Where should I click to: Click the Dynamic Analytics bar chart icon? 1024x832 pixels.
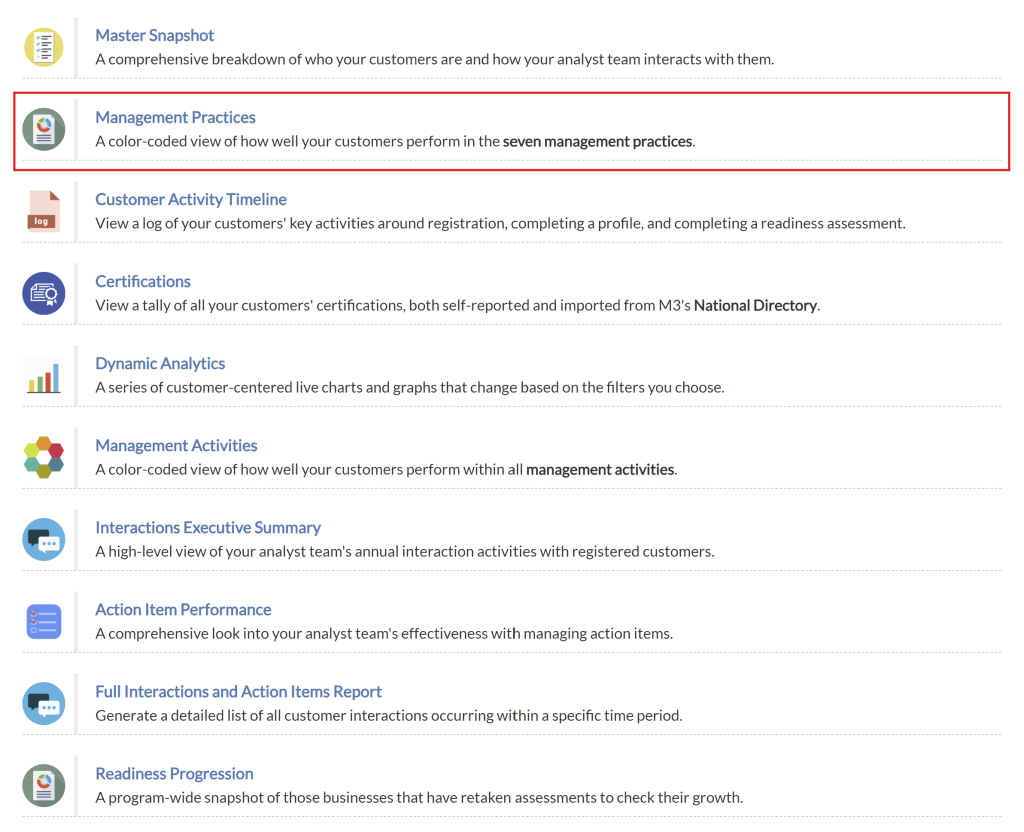pos(43,376)
